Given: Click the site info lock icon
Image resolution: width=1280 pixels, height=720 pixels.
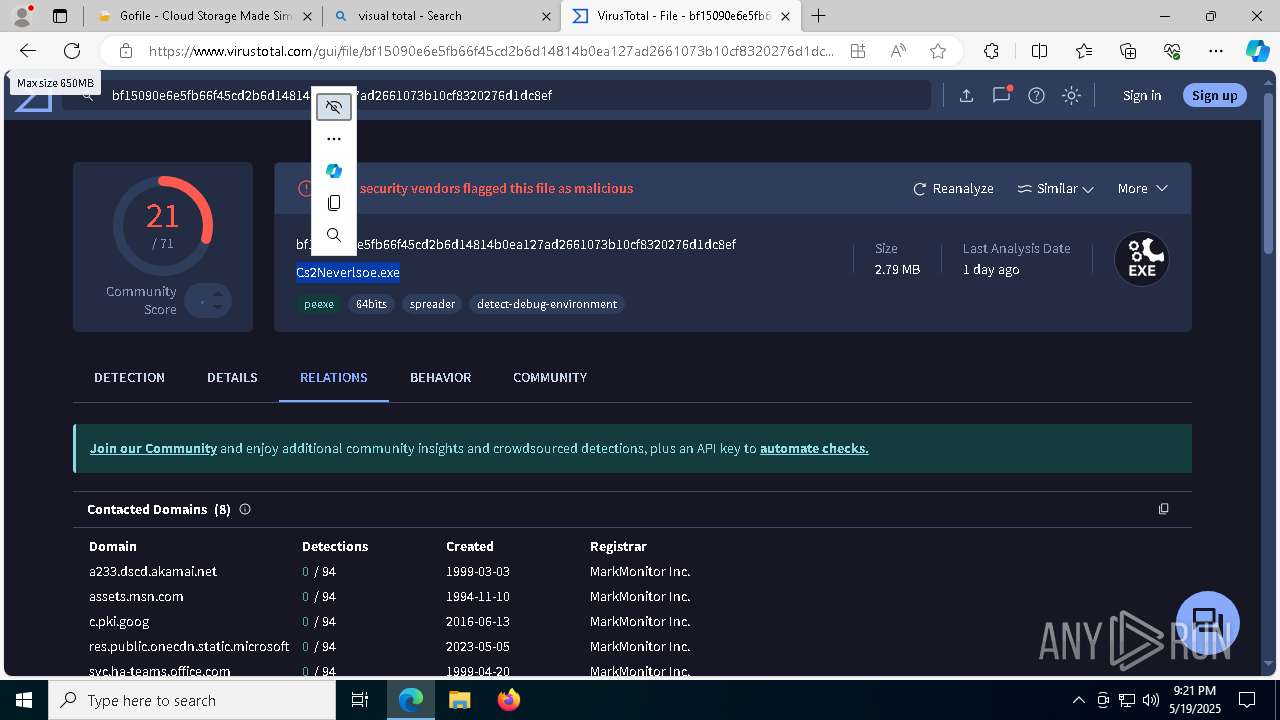Looking at the screenshot, I should (126, 51).
